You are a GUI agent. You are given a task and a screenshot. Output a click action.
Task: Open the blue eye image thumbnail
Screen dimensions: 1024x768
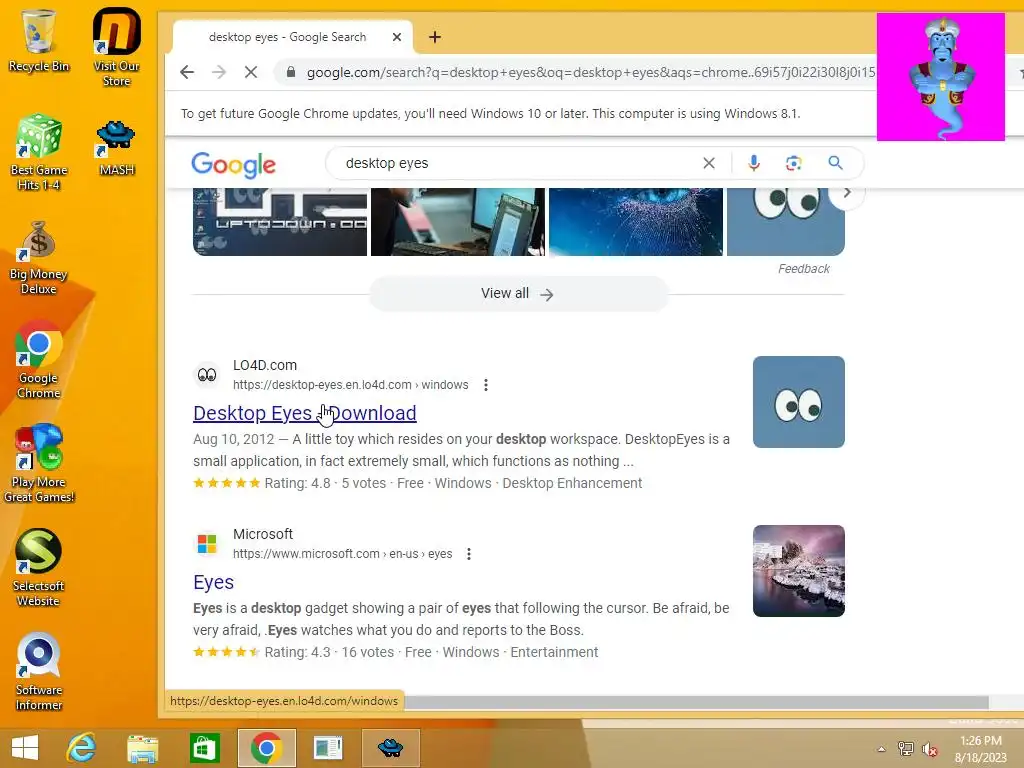[635, 222]
